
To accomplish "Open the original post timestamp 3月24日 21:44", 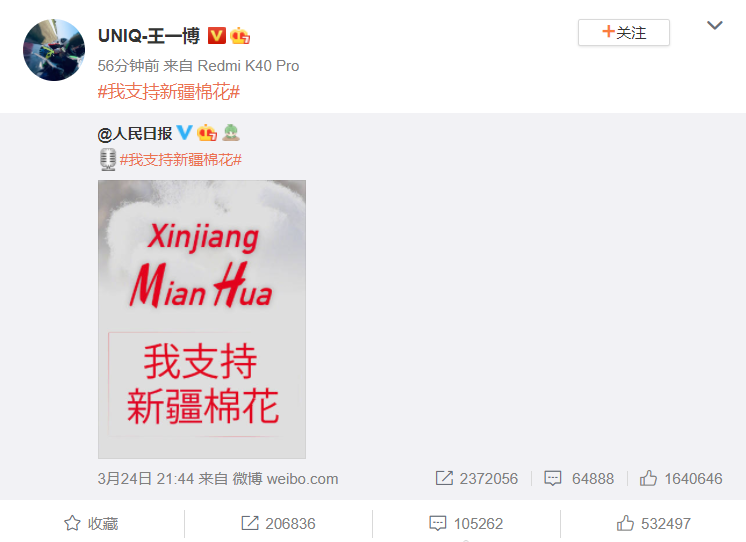I will [145, 479].
